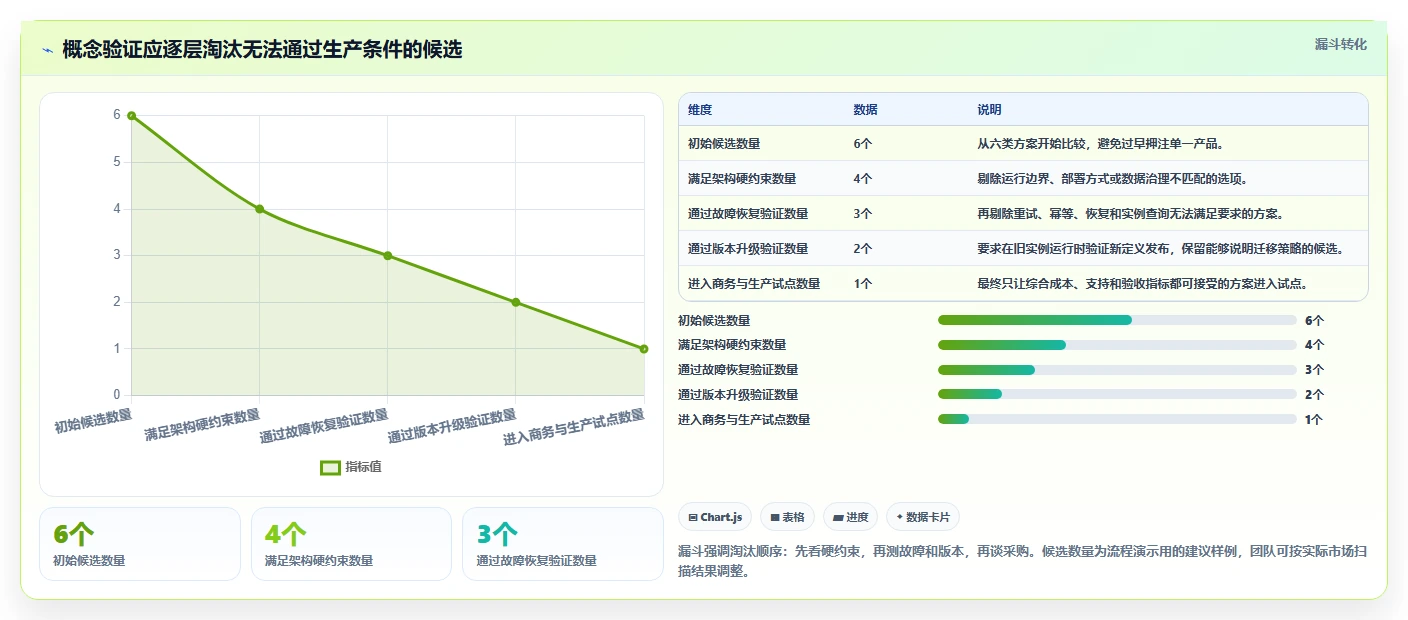This screenshot has height=620, width=1408.
Task: Click the chart data point at value 6
Action: [x=131, y=116]
